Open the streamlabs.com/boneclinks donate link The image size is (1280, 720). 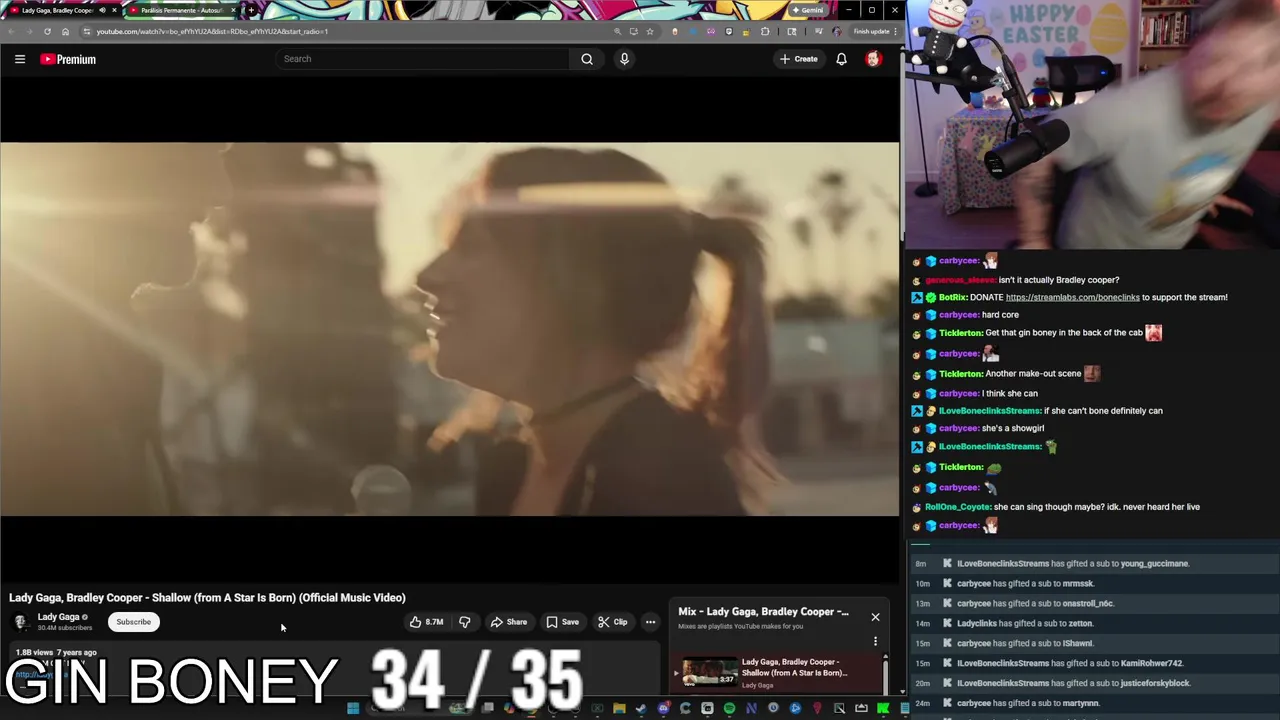(1072, 297)
